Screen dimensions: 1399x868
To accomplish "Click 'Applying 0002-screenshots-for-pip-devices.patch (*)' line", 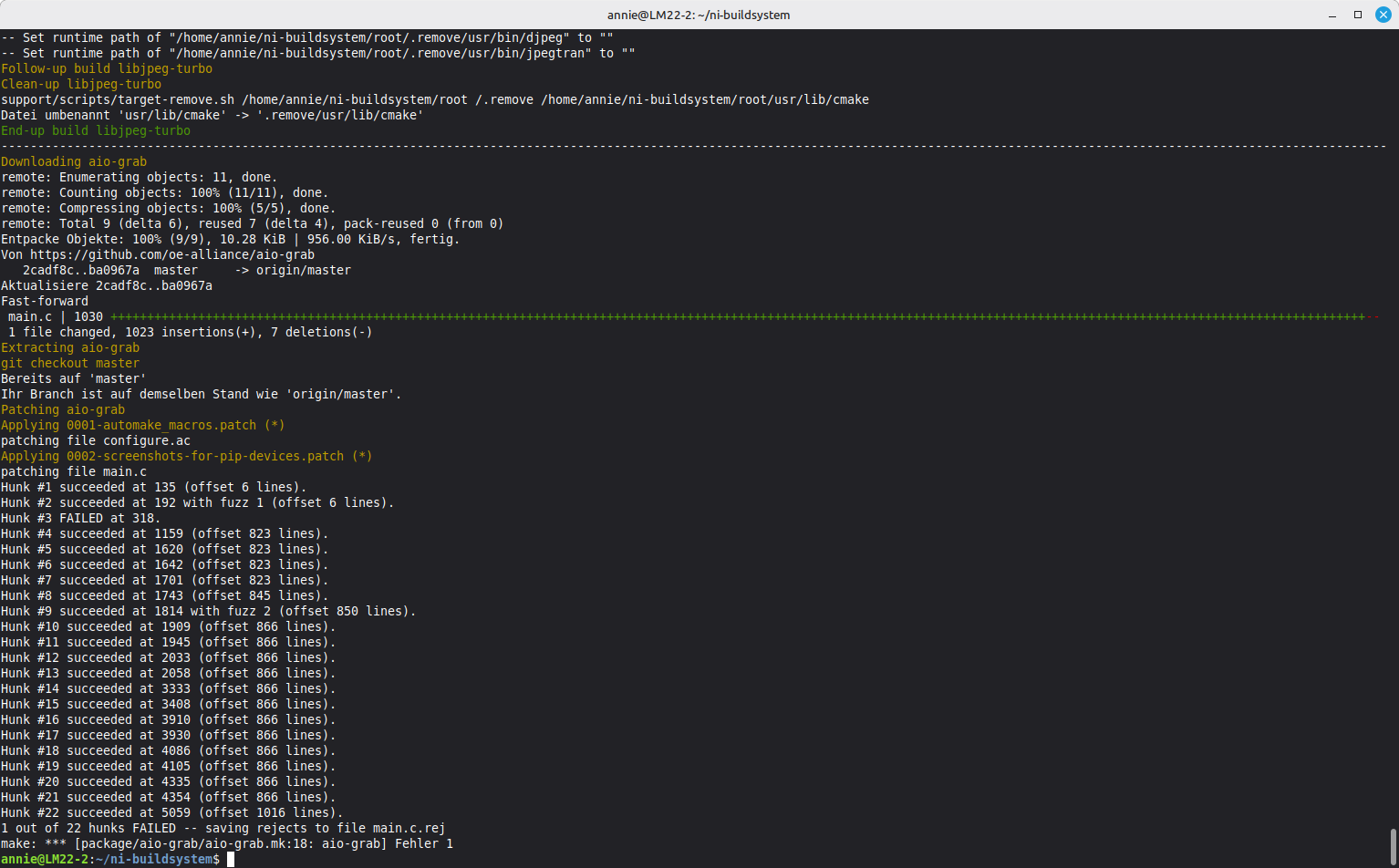I will pyautogui.click(x=187, y=456).
